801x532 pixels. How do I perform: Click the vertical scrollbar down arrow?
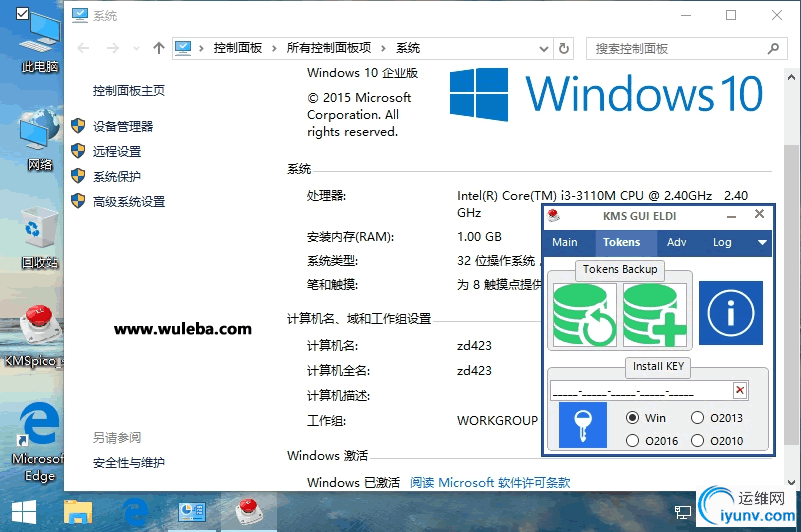click(791, 482)
